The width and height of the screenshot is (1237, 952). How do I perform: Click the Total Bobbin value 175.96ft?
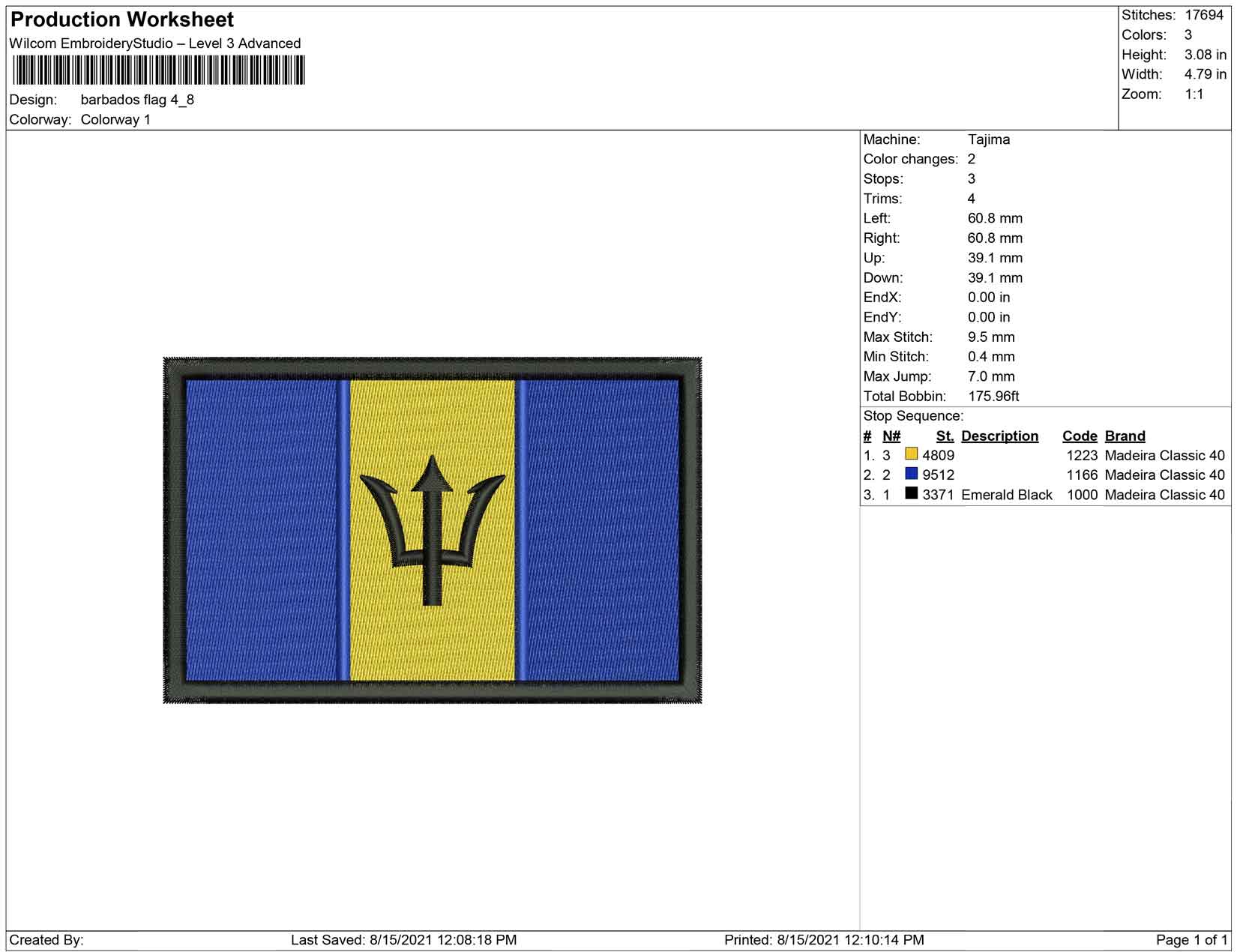pos(993,397)
